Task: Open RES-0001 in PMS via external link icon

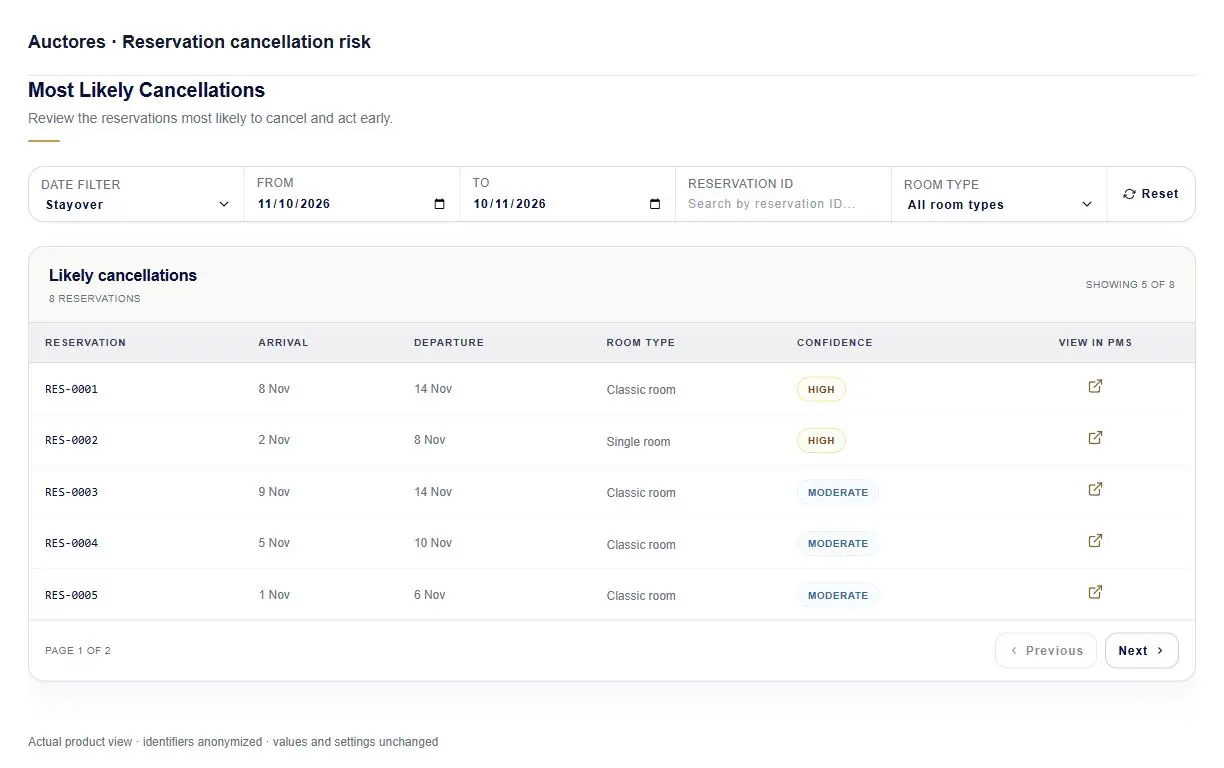Action: click(1095, 386)
